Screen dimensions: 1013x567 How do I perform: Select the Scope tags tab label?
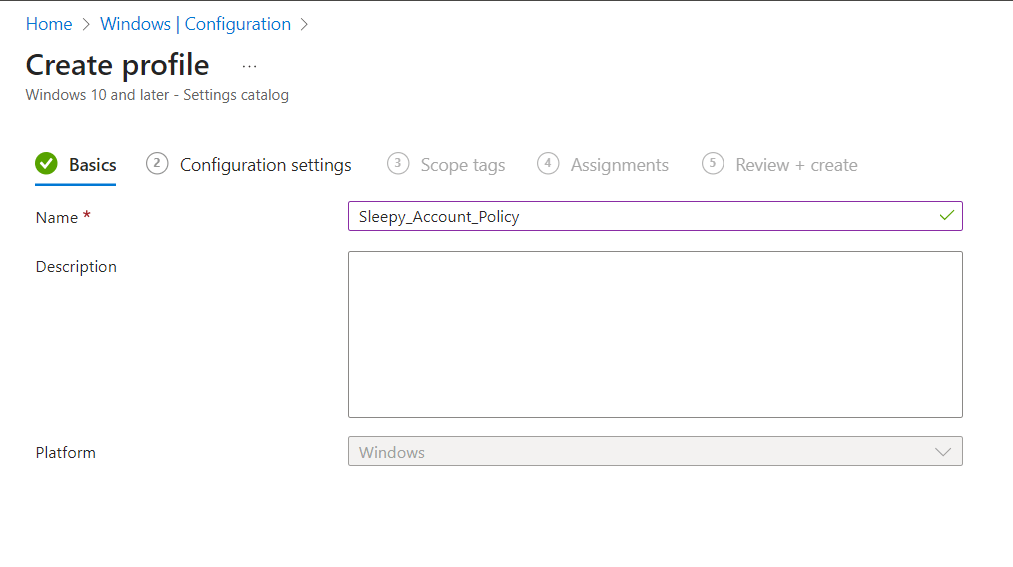coord(462,165)
